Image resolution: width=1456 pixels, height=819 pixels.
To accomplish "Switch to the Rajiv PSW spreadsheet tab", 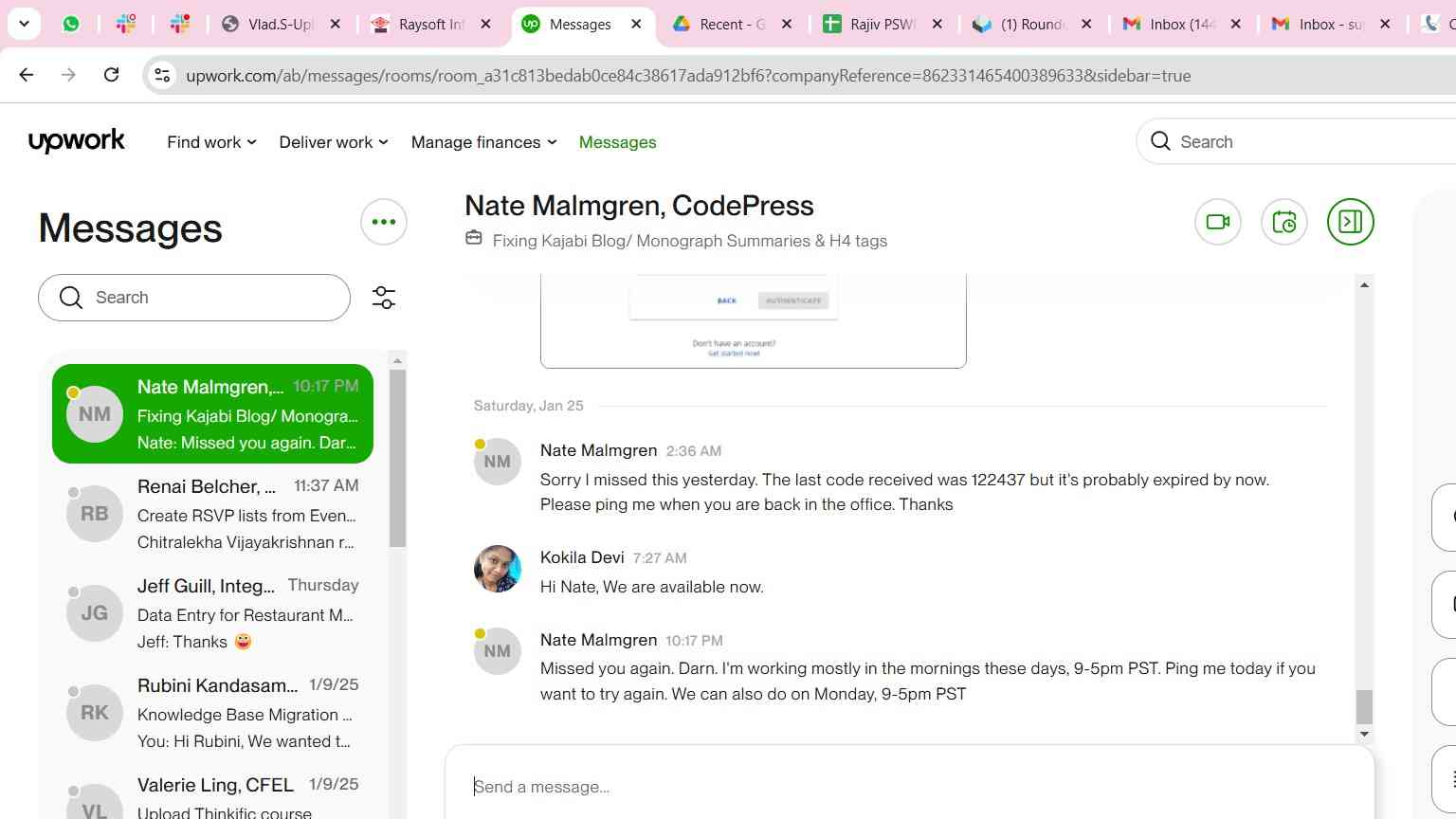I will pyautogui.click(x=882, y=24).
